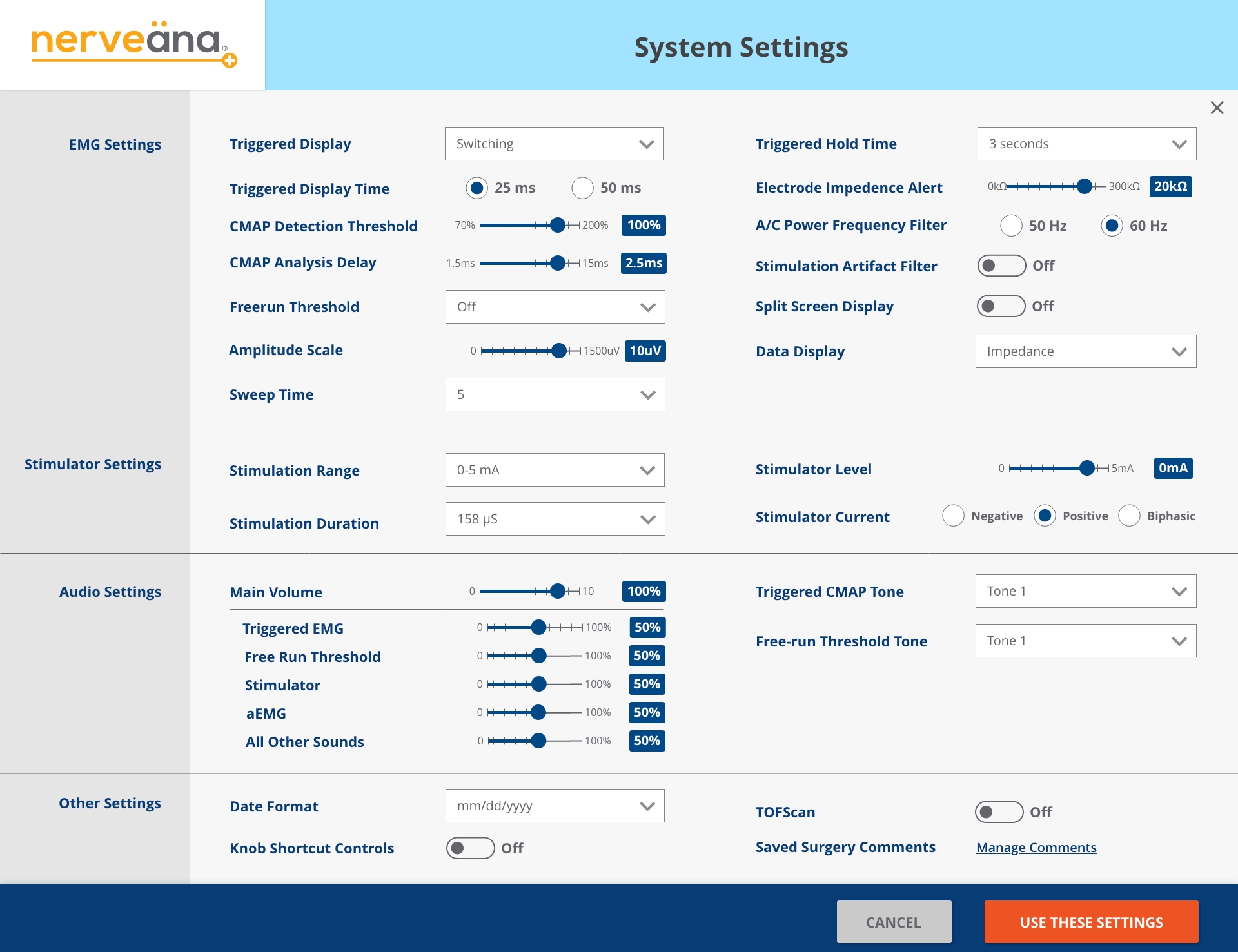Turn on the TOFScan switch

click(999, 812)
